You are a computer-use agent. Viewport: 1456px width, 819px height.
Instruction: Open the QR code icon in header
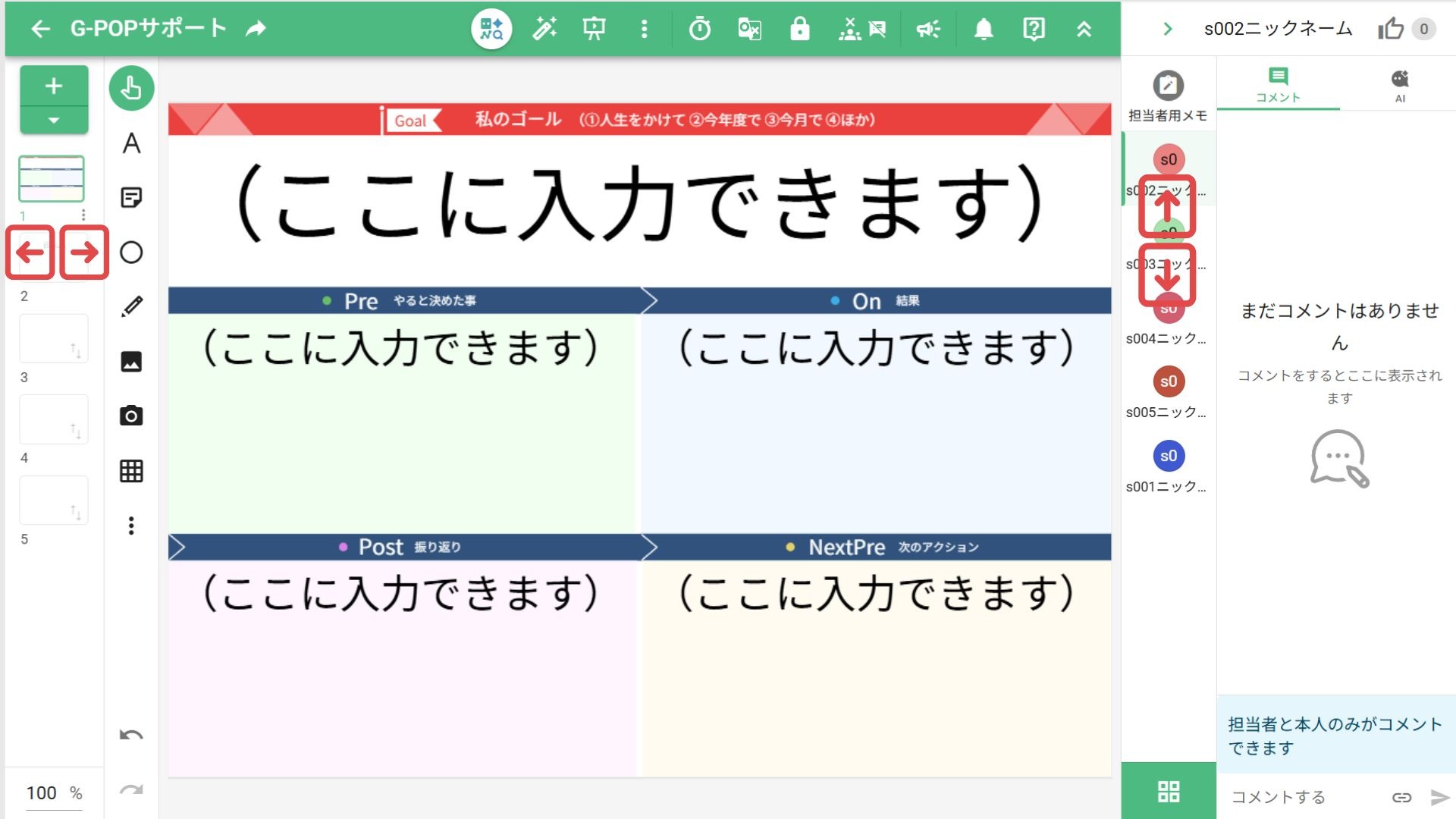coord(491,29)
